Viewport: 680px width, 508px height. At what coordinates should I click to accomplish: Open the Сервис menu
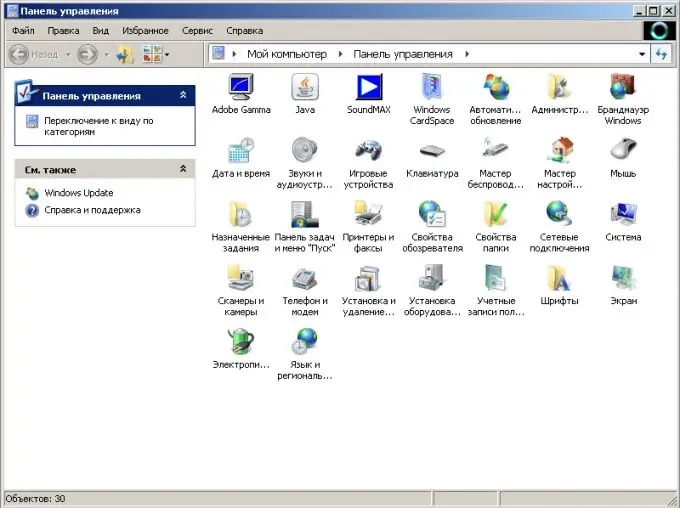point(197,31)
